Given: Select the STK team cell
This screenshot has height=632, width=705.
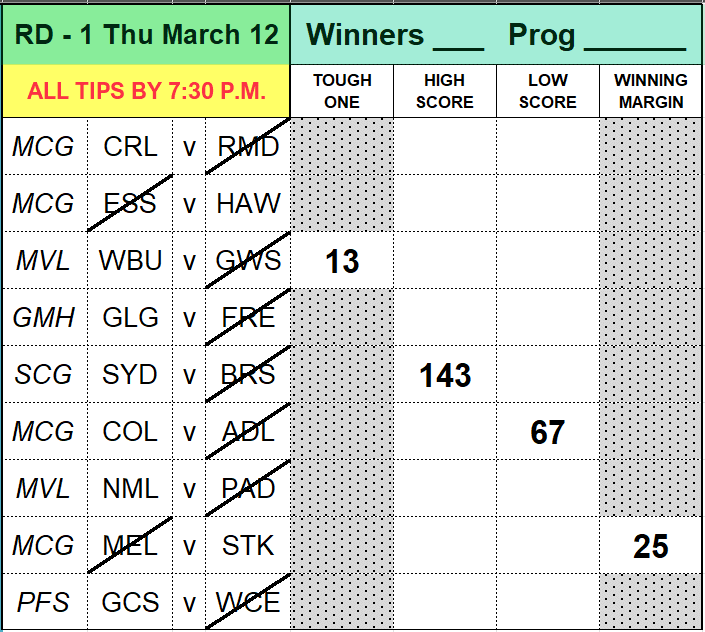Looking at the screenshot, I should tap(248, 545).
